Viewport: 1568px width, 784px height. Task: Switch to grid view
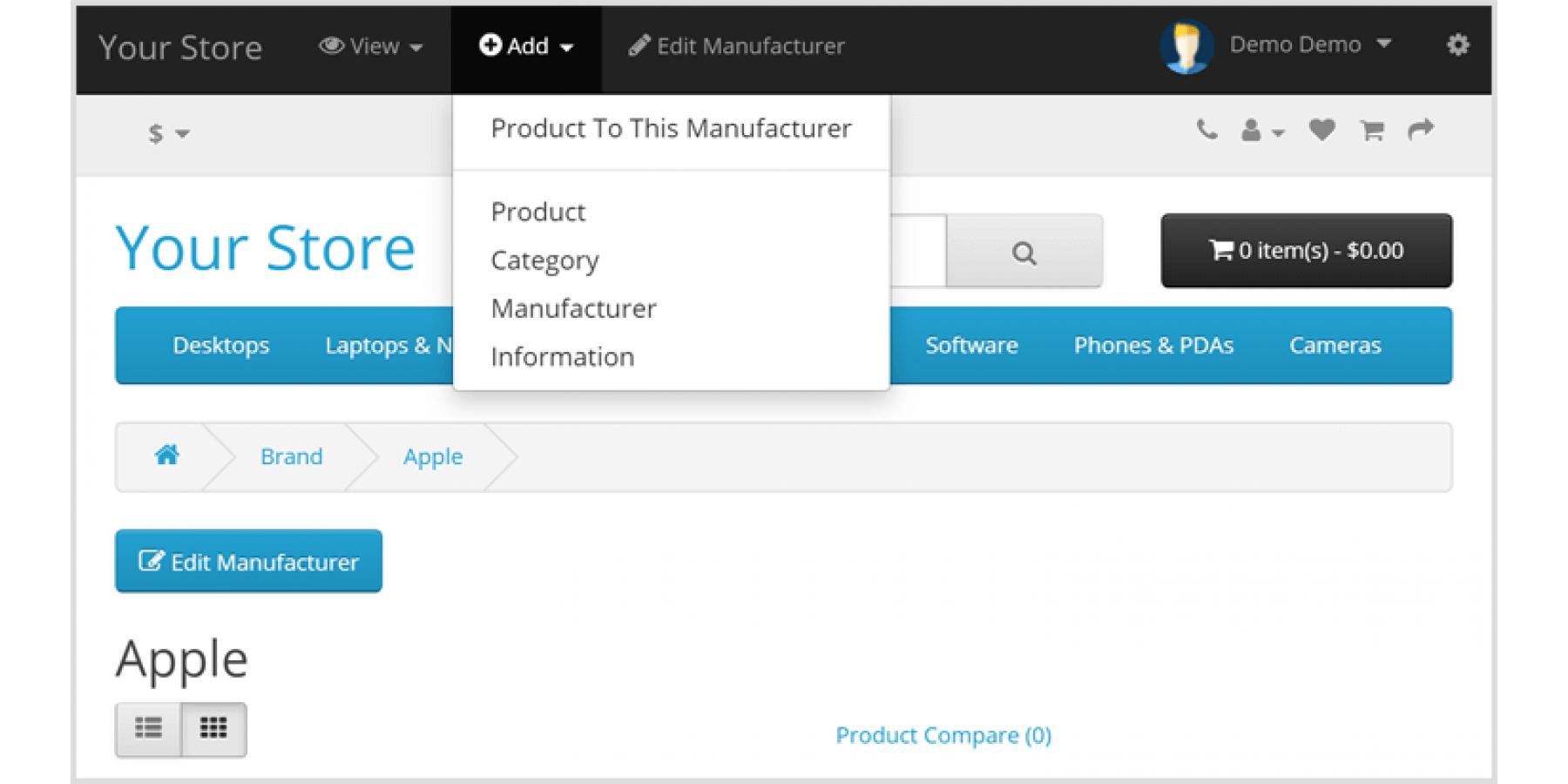(x=214, y=728)
